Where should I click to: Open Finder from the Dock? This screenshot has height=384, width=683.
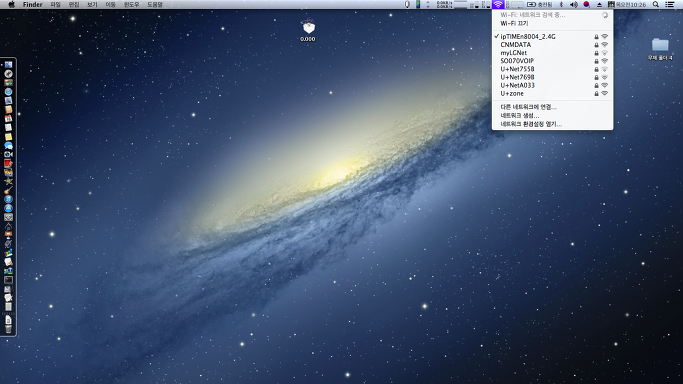[8, 65]
